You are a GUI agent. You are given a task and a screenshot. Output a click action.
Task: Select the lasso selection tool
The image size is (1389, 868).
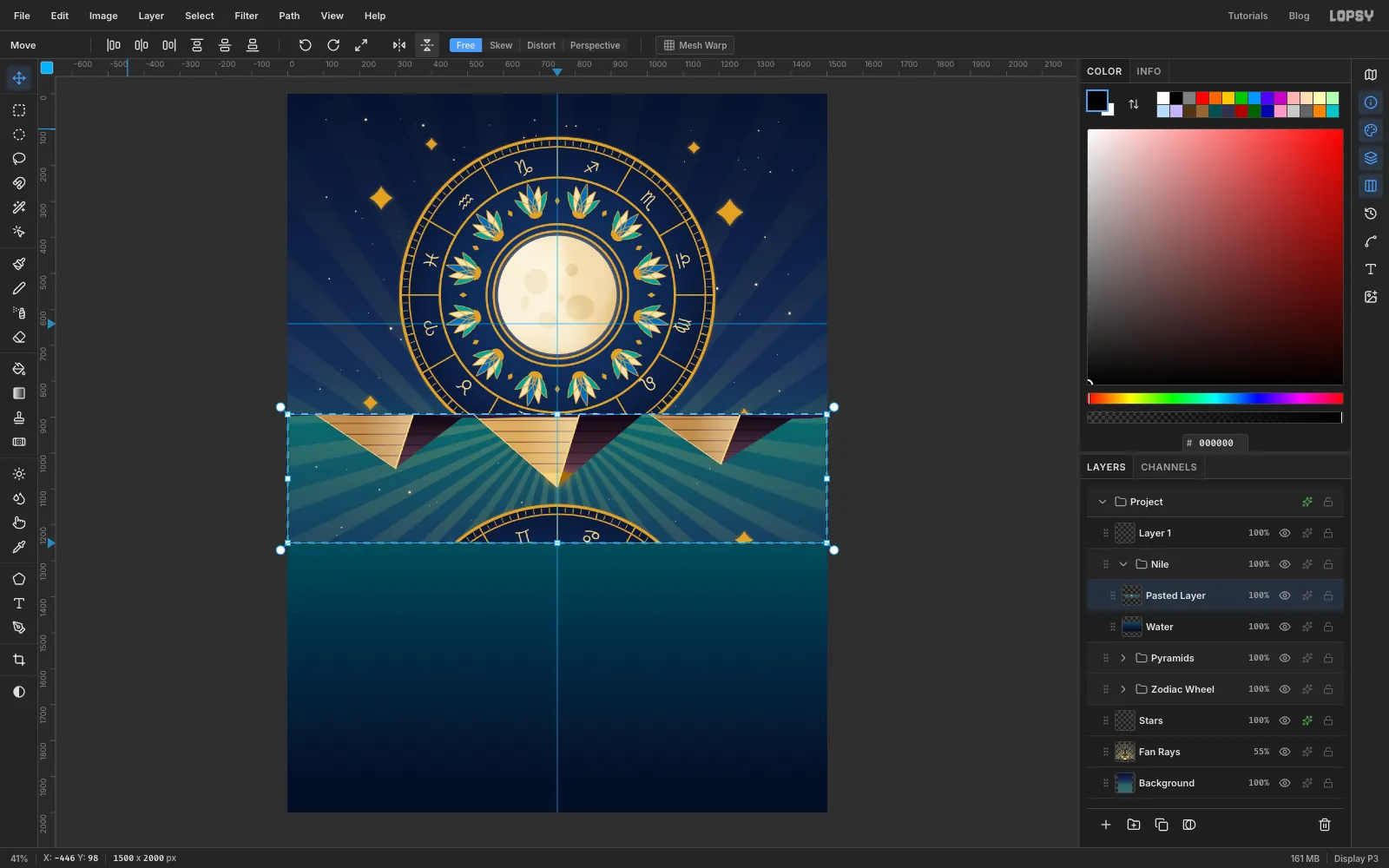(x=18, y=159)
